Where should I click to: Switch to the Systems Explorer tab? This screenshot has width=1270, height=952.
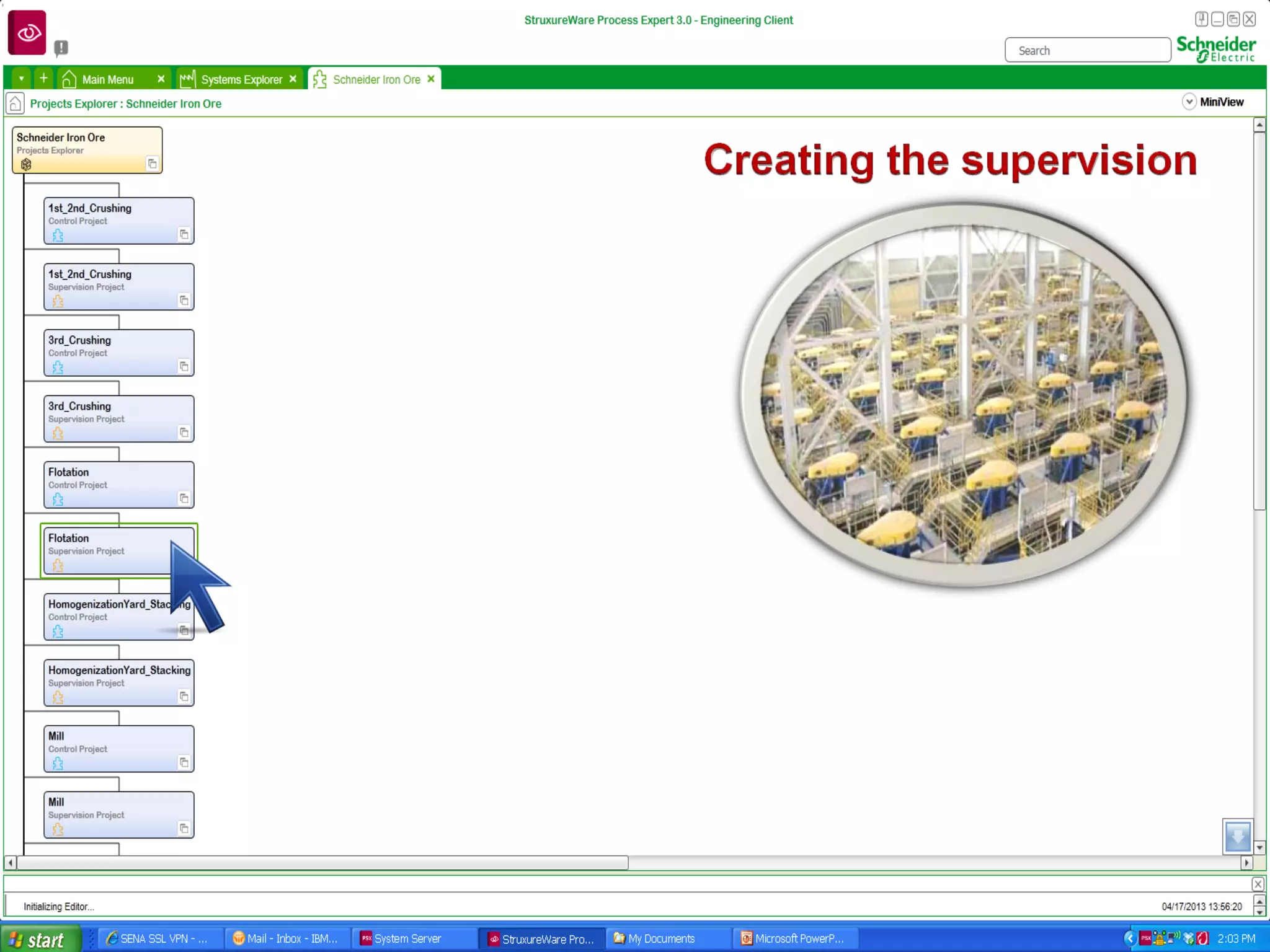click(x=241, y=79)
